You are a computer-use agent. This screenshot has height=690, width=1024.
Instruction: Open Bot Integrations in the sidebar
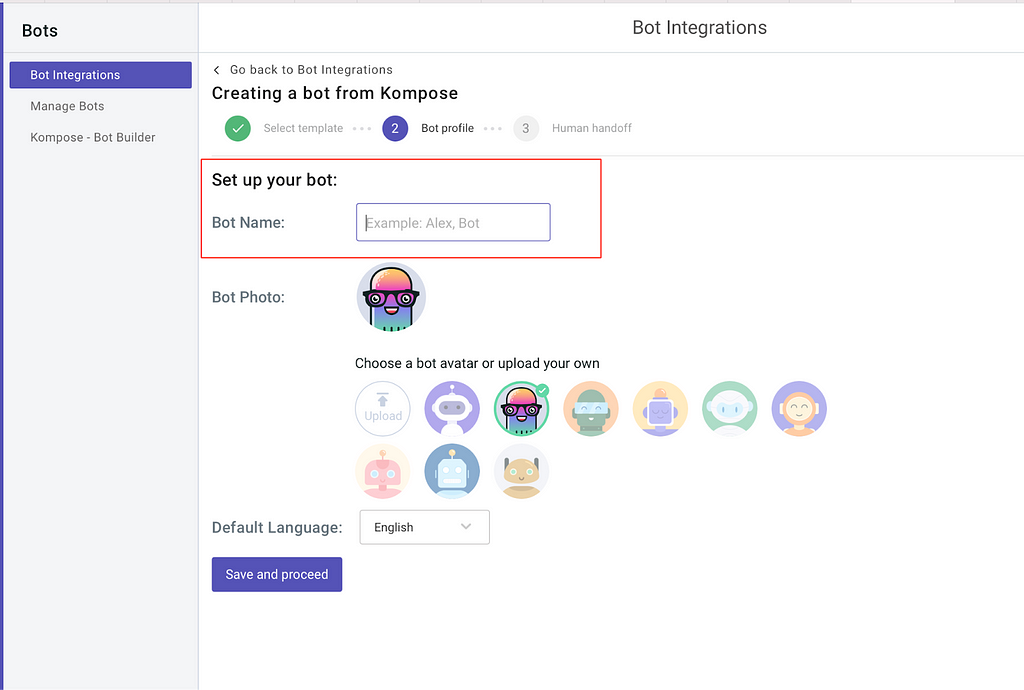tap(100, 75)
